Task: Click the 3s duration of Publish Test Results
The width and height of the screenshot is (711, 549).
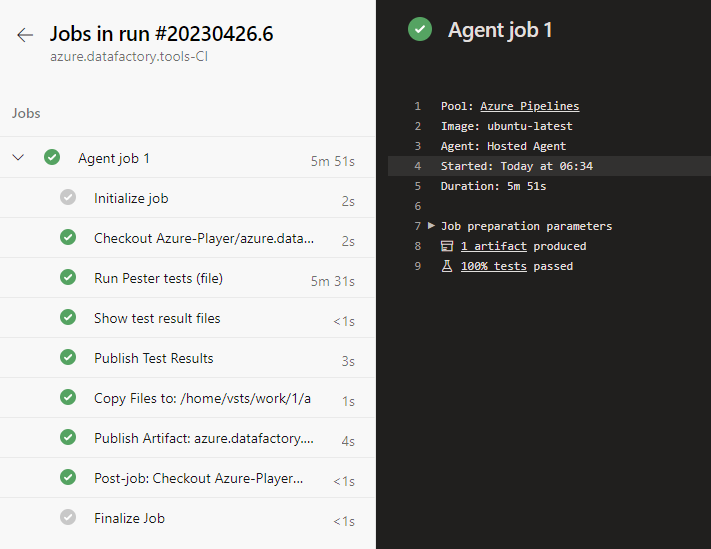Action: coord(348,361)
